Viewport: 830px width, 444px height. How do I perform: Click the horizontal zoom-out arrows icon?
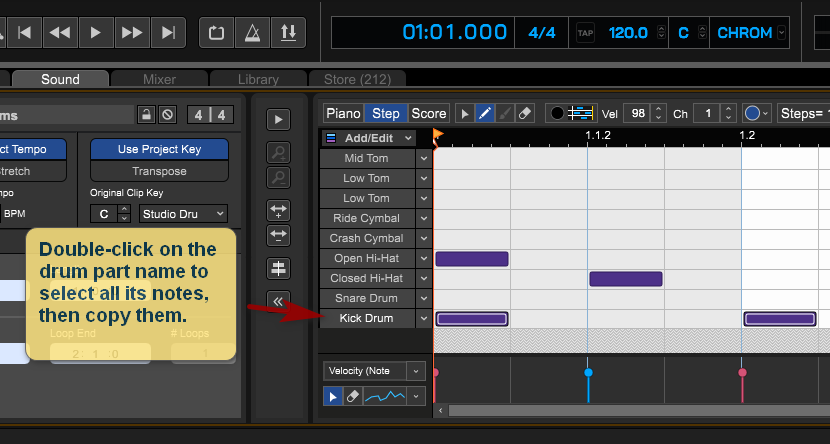coord(278,235)
